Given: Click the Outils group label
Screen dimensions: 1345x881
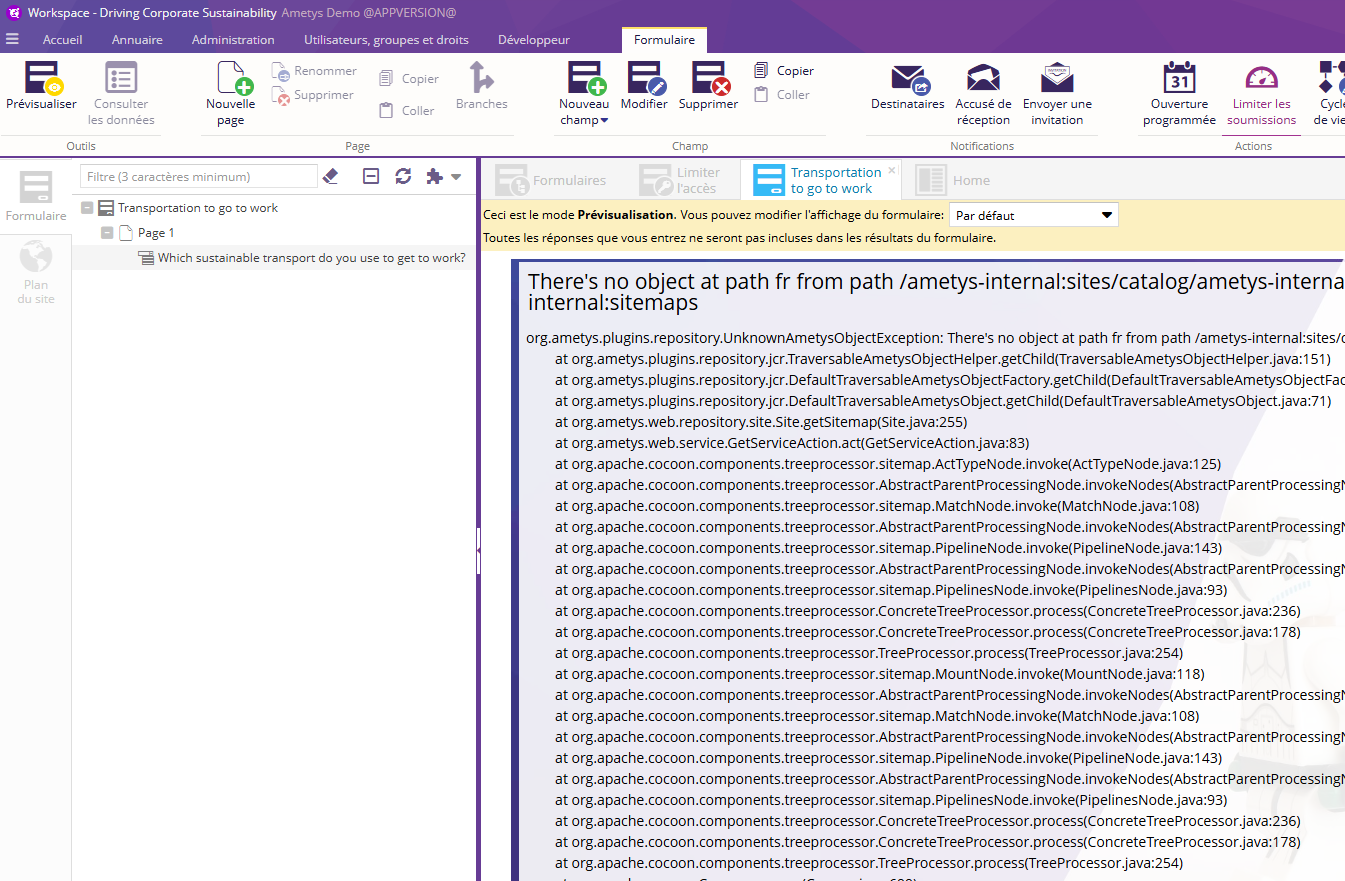Looking at the screenshot, I should pyautogui.click(x=81, y=146).
